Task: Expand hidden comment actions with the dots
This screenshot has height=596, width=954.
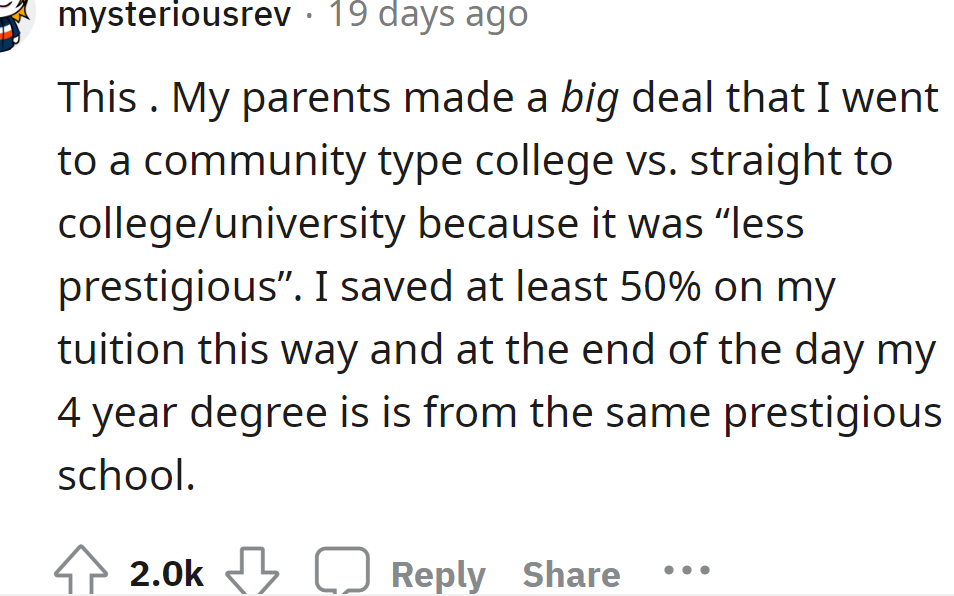Action: point(685,571)
